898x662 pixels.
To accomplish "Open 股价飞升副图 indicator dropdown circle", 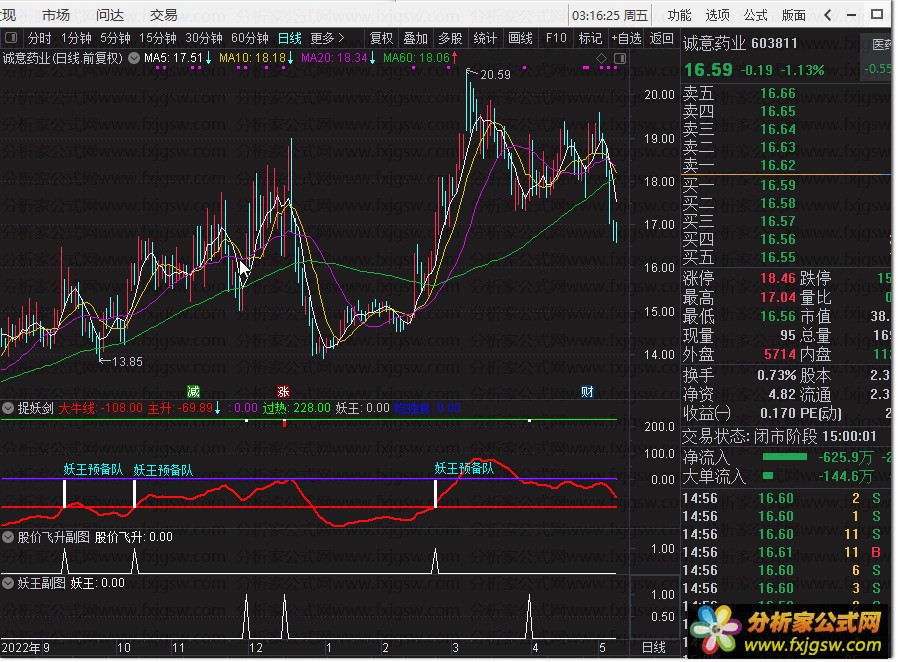I will [8, 537].
